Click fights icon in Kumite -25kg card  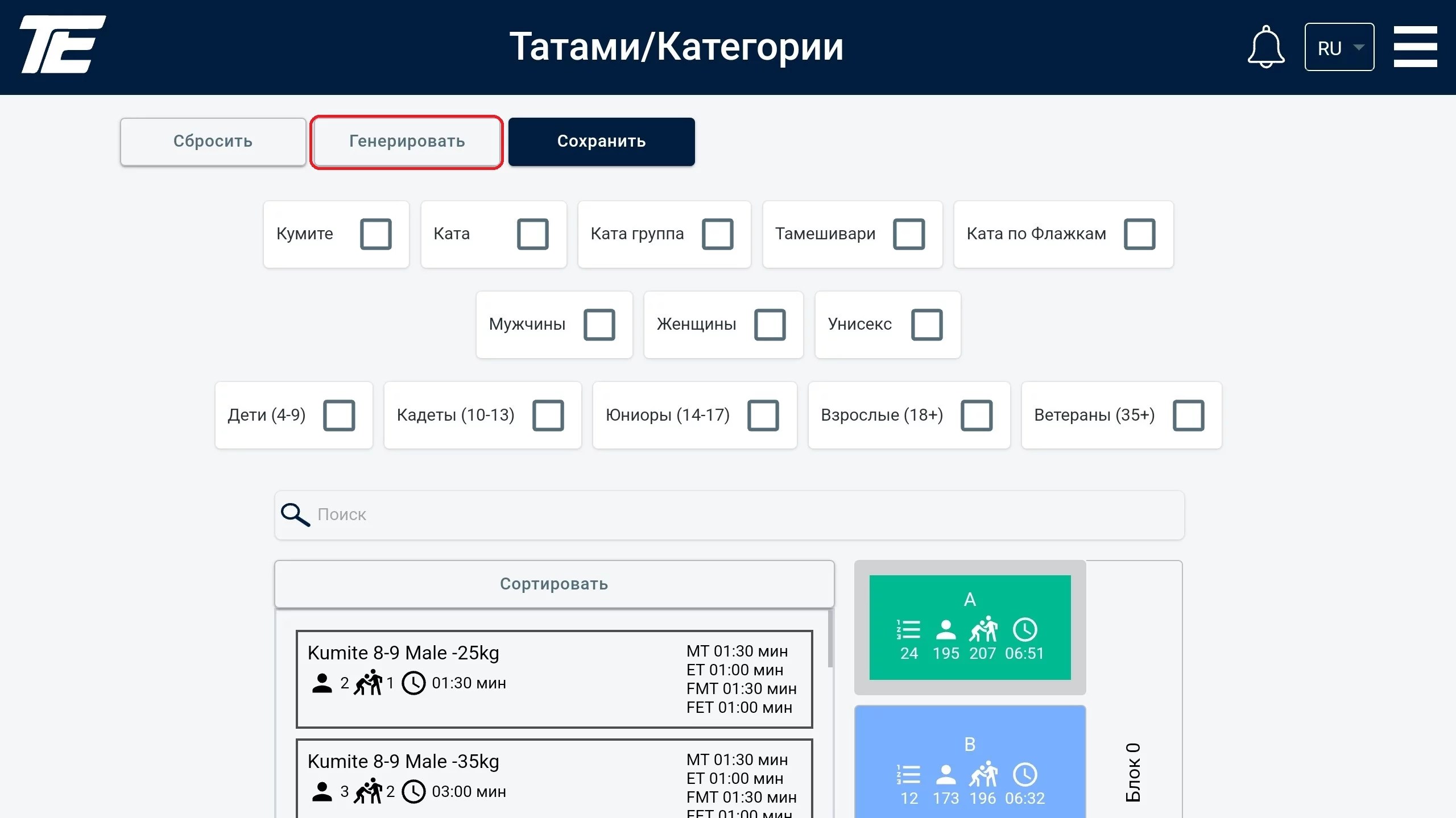368,682
